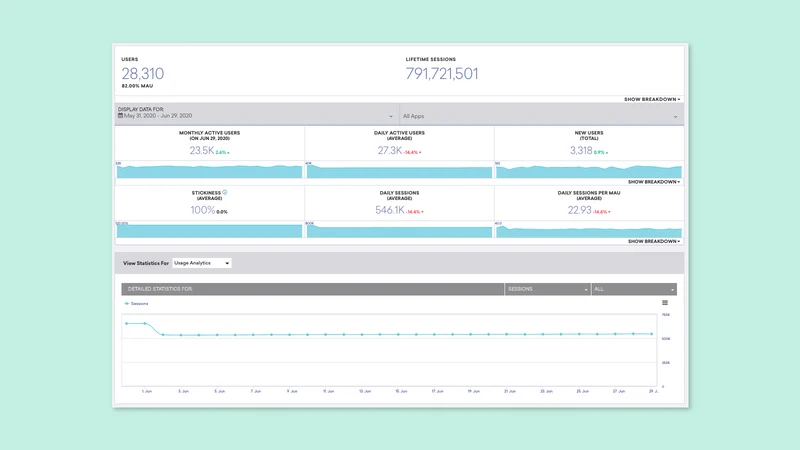Click the calendar icon beside the date range

[x=120, y=116]
